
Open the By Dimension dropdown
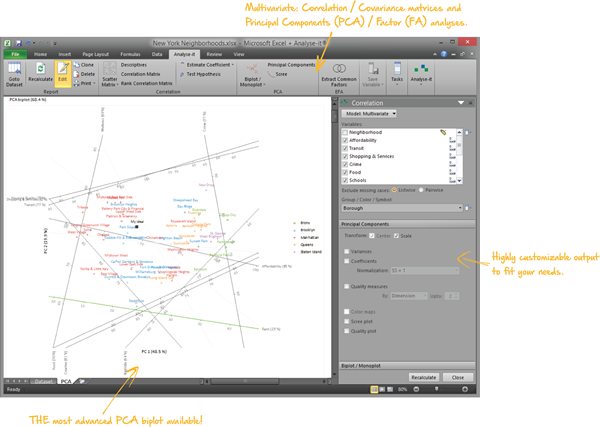pyautogui.click(x=409, y=296)
